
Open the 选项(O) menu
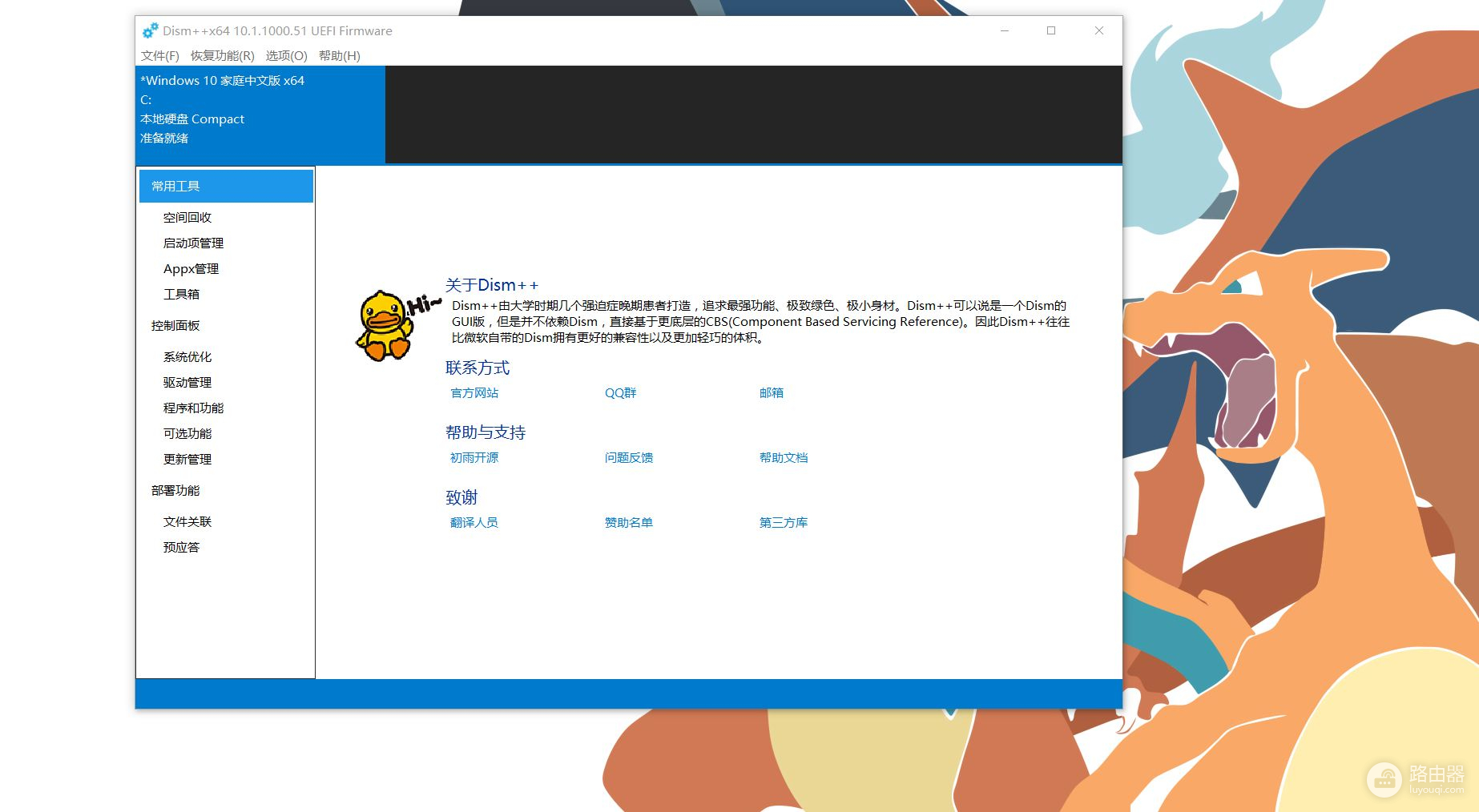[286, 55]
